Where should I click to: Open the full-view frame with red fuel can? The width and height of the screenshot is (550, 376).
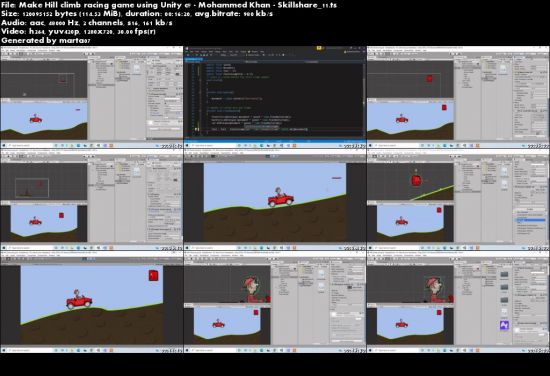pos(92,302)
